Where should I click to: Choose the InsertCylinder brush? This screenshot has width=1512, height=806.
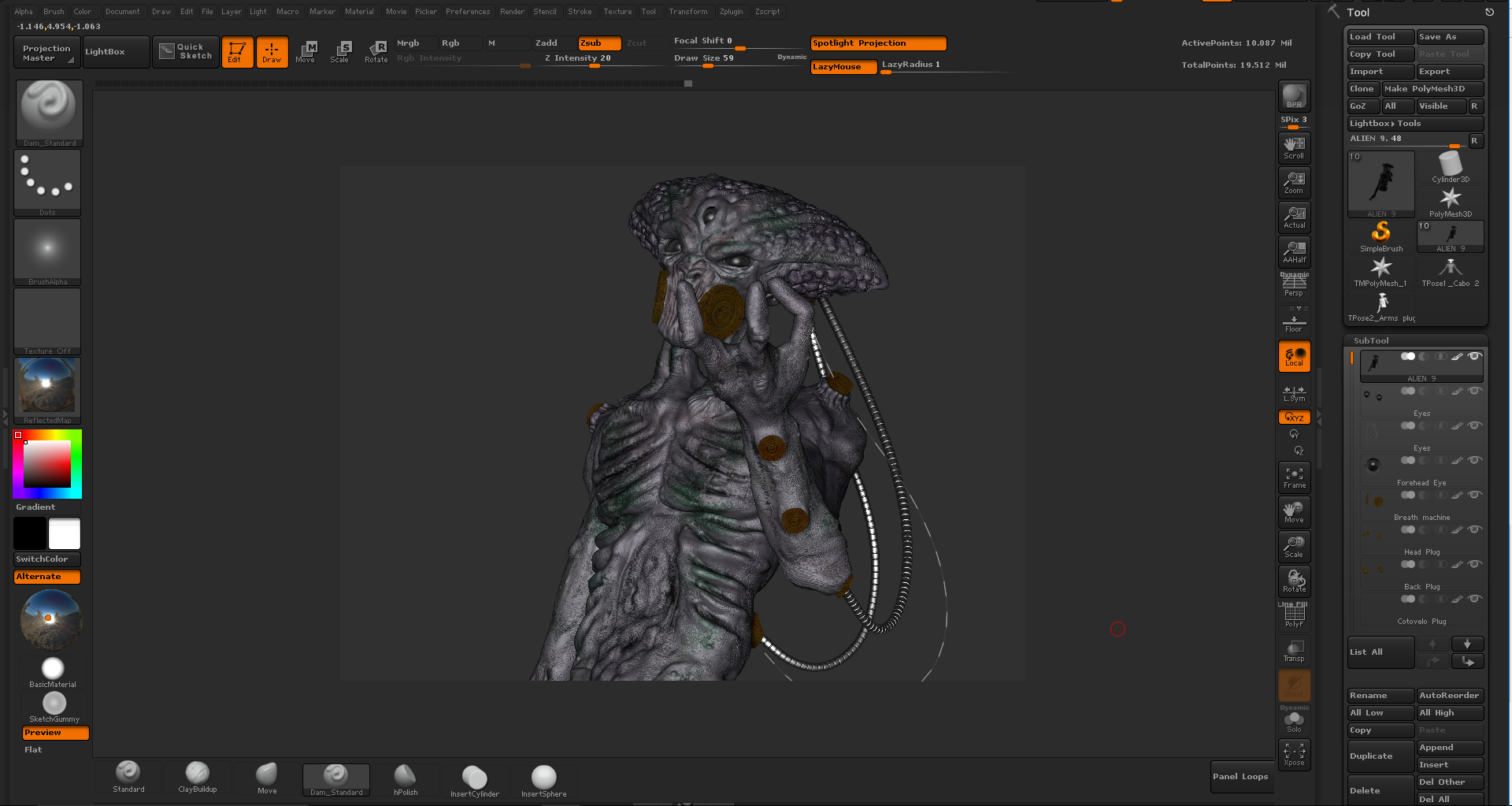[x=475, y=782]
